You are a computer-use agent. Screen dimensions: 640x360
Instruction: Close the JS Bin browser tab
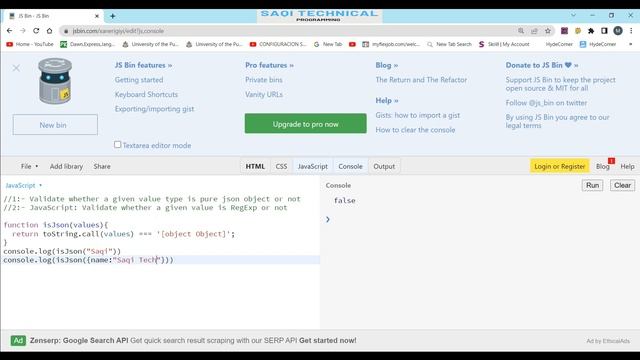coord(97,16)
